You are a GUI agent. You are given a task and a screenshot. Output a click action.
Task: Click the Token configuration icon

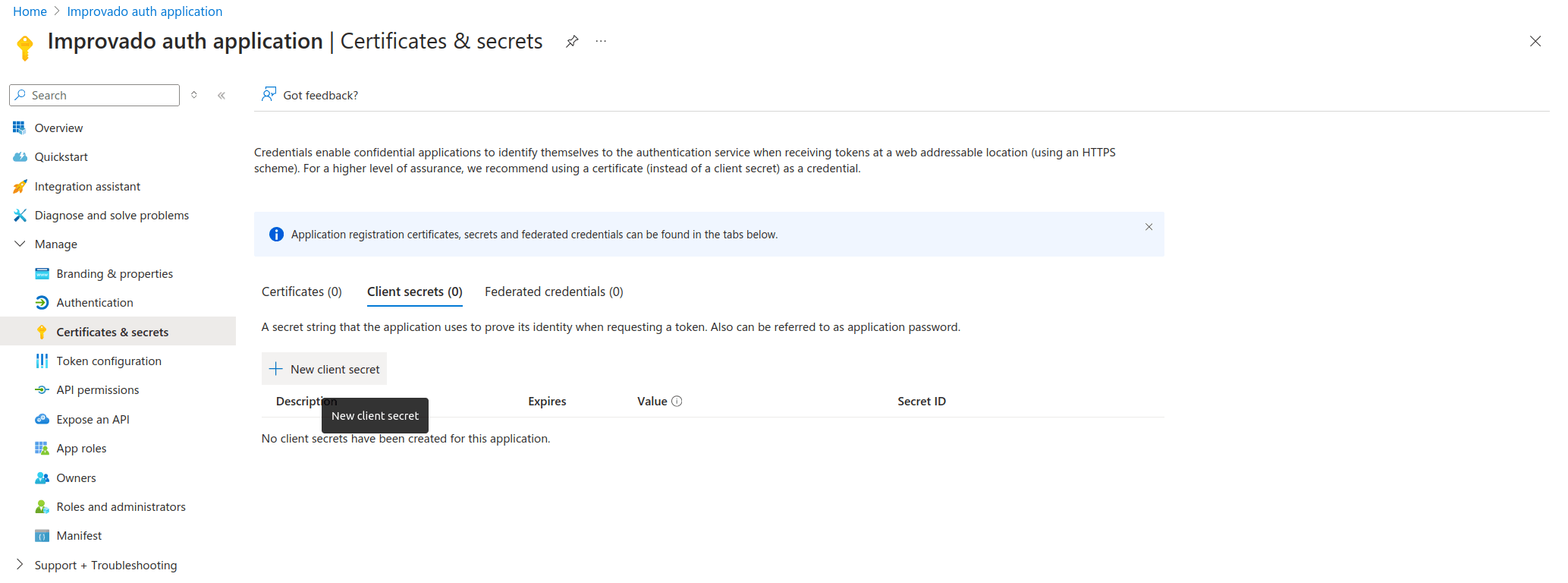pos(42,361)
